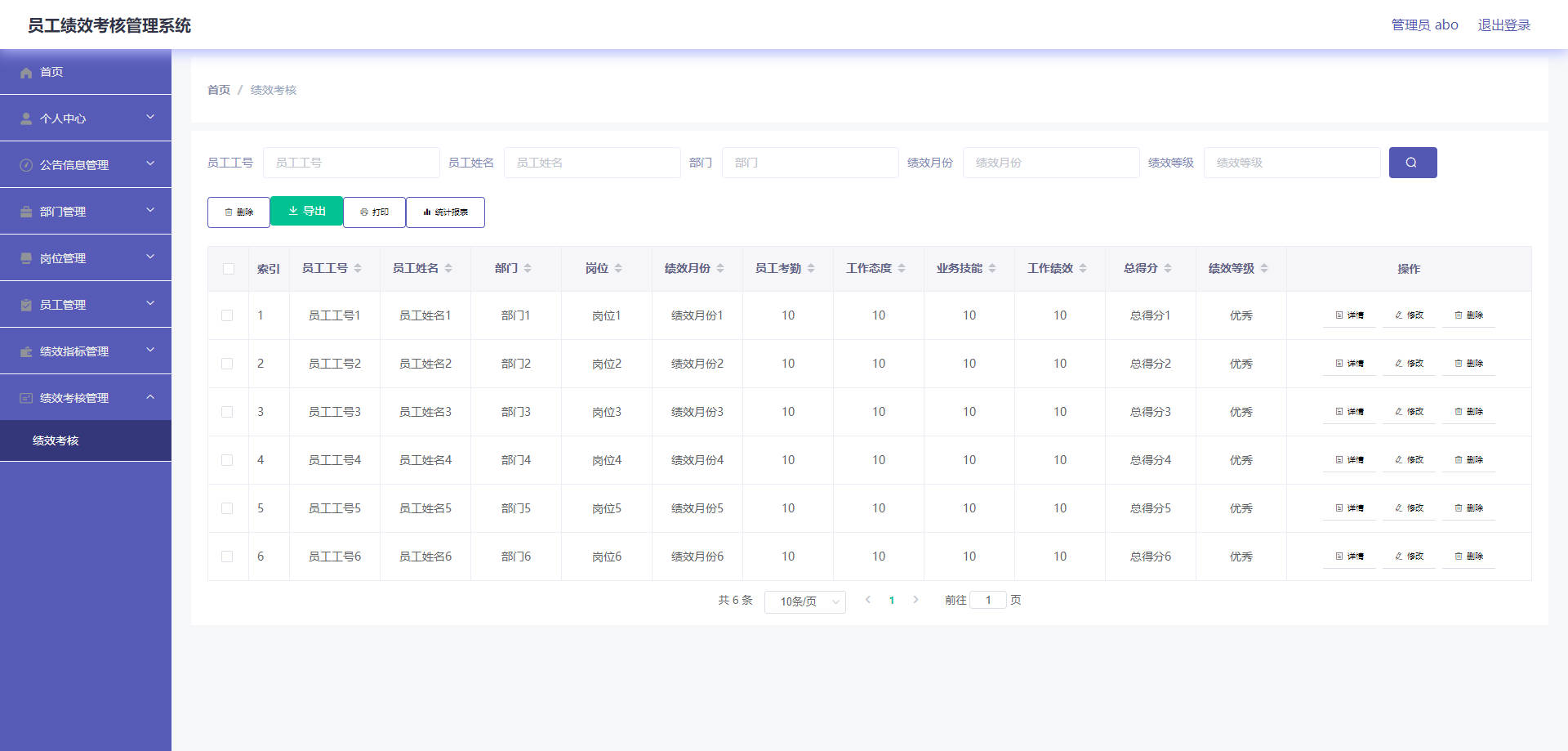The height and width of the screenshot is (751, 1568).
Task: Sort by 绩效月份 column arrows
Action: [x=720, y=268]
